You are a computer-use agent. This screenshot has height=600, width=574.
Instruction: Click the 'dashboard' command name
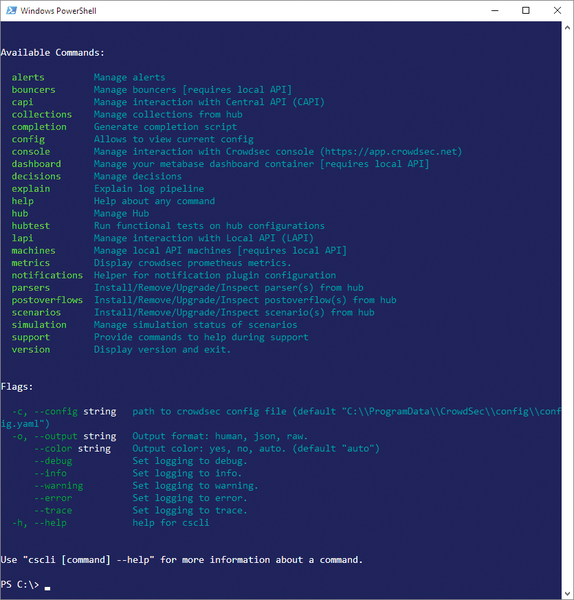click(36, 164)
